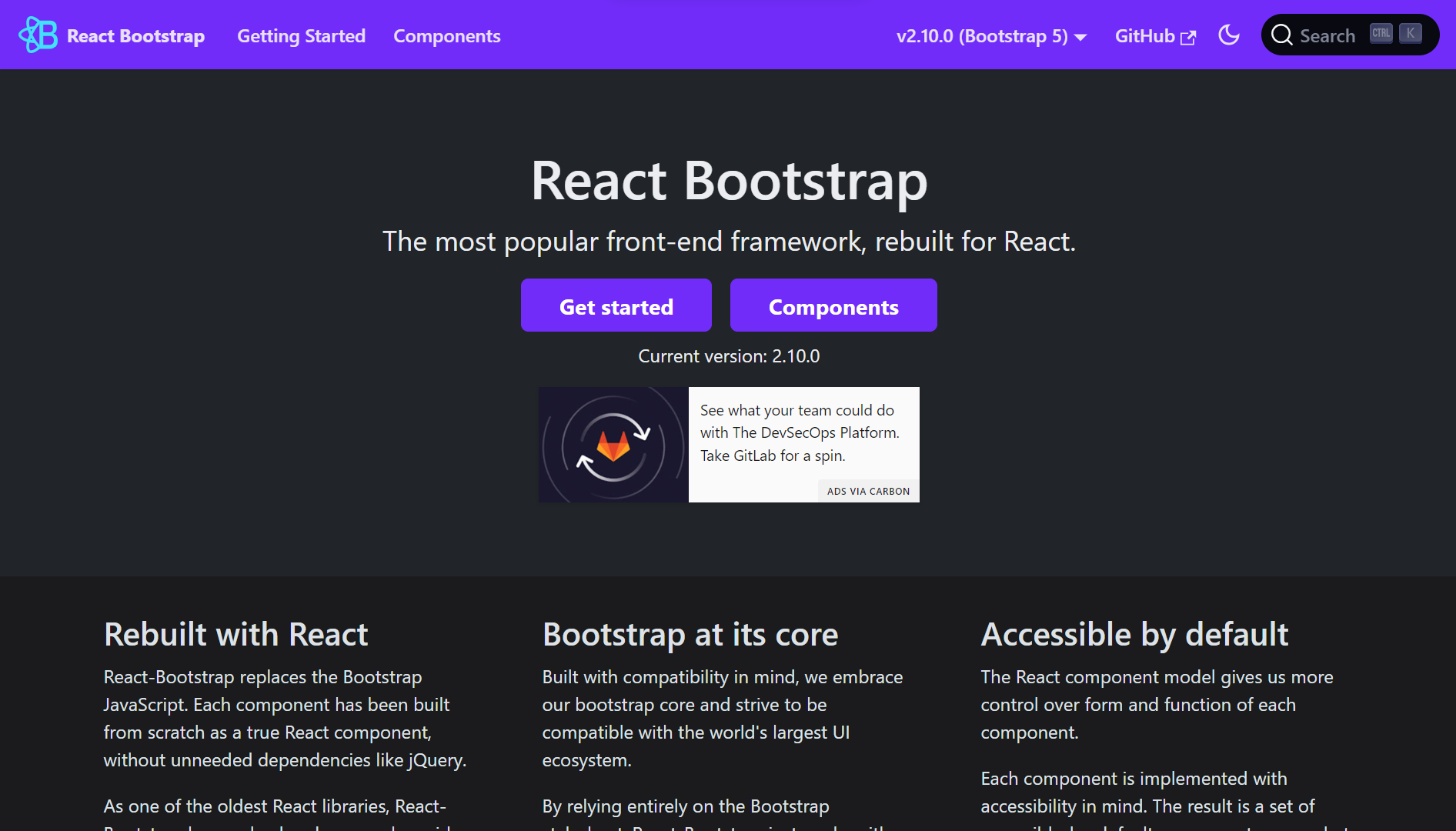The height and width of the screenshot is (831, 1456).
Task: Click the React Bootstrap atom logo icon
Action: 38,35
